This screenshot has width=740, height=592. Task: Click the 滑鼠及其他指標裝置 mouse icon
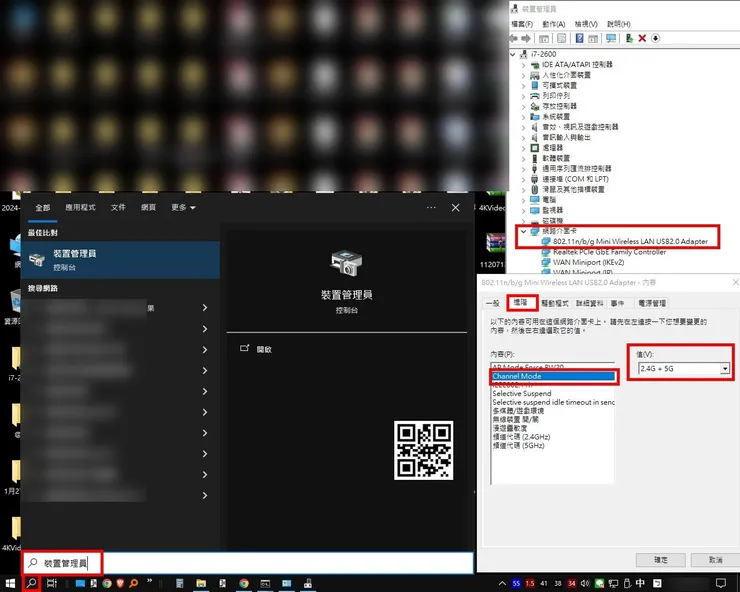[535, 189]
